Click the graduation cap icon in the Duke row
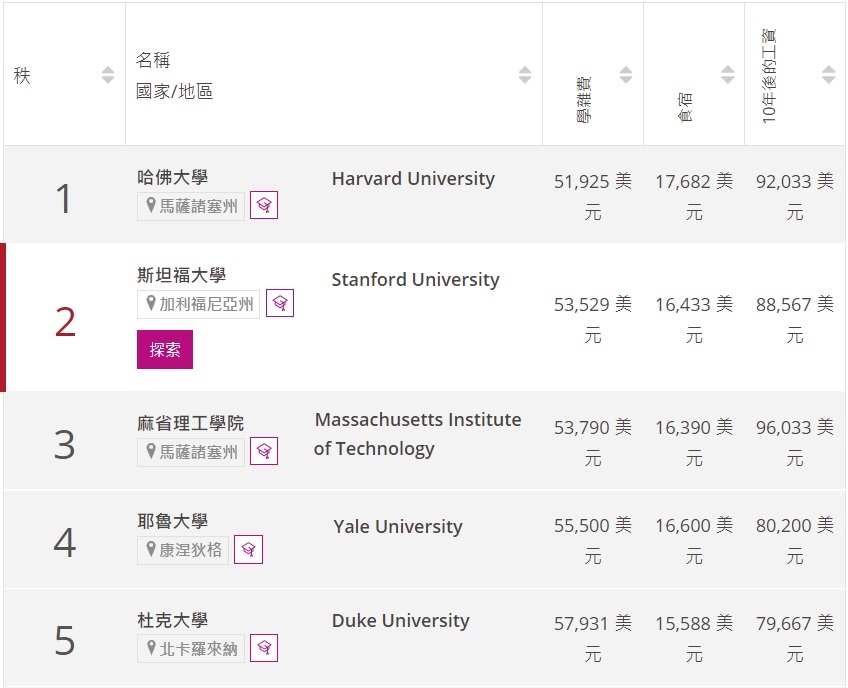 pyautogui.click(x=264, y=647)
